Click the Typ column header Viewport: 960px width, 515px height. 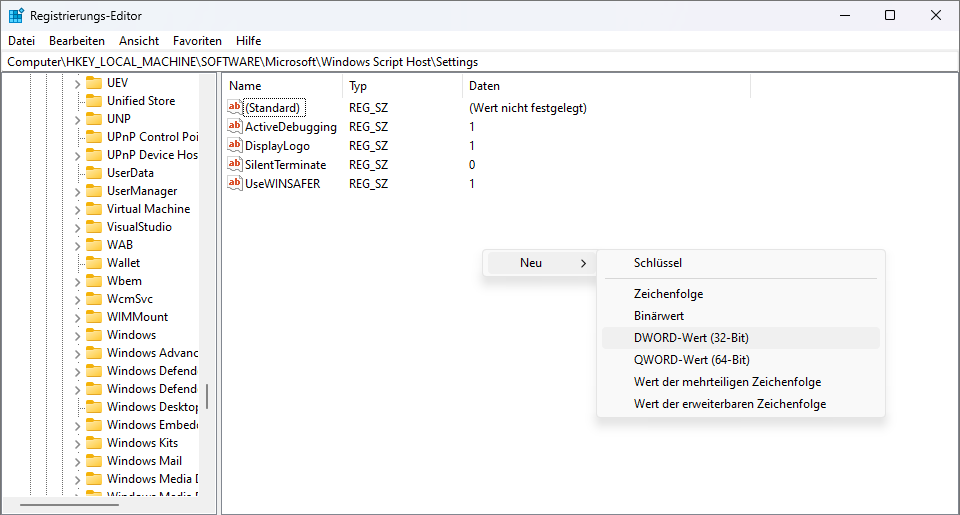(x=358, y=86)
